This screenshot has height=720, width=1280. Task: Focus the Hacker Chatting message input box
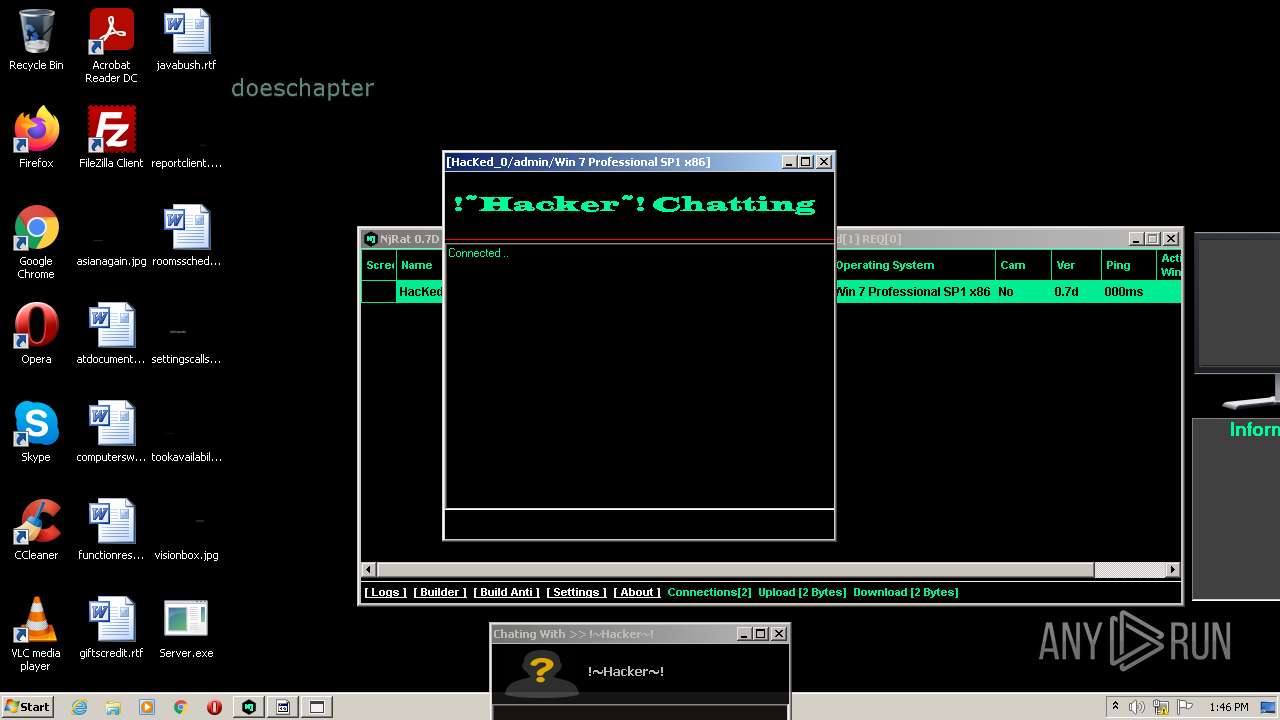(x=639, y=524)
